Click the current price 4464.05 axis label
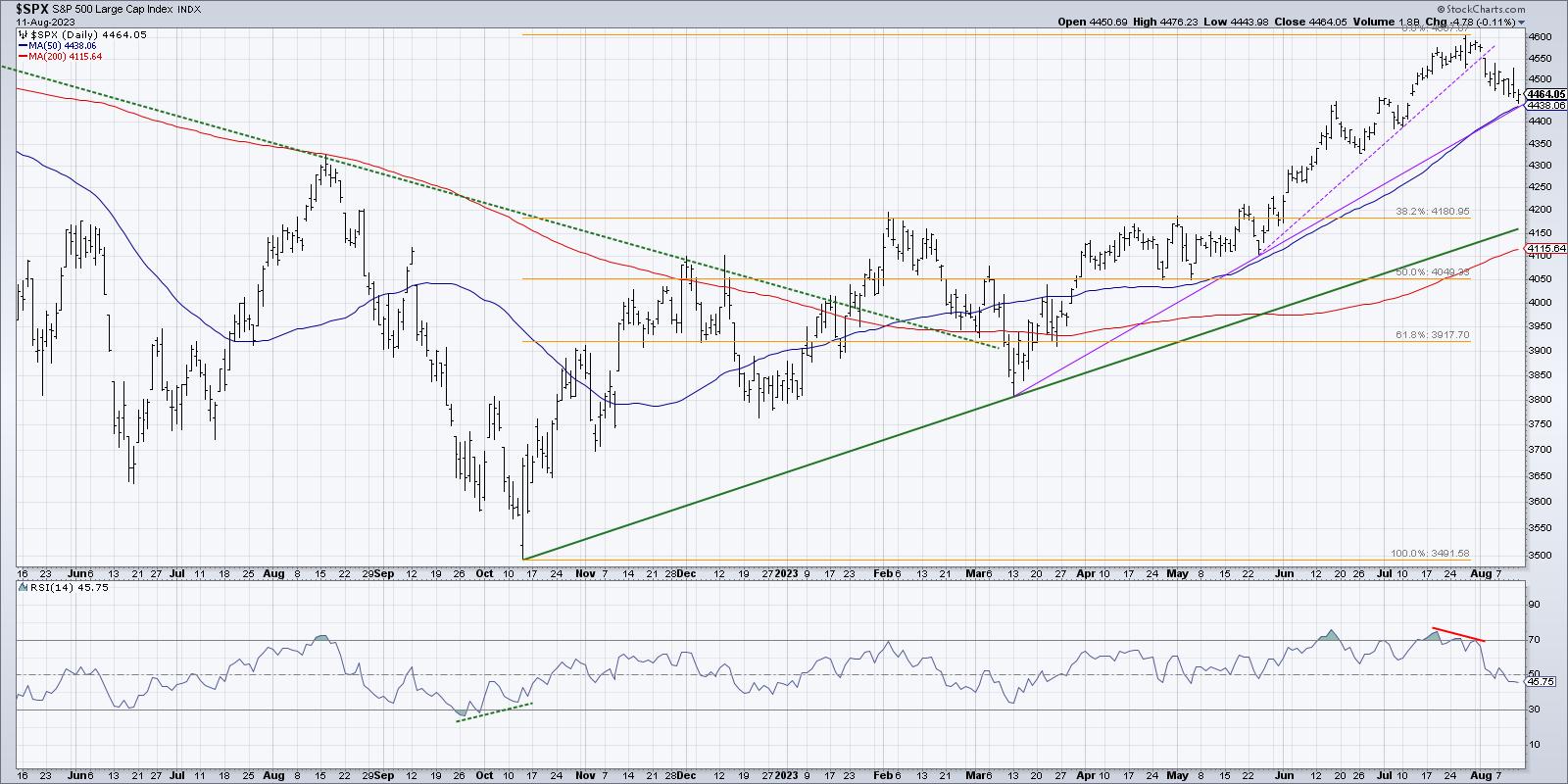The height and width of the screenshot is (784, 1568). [x=1545, y=94]
